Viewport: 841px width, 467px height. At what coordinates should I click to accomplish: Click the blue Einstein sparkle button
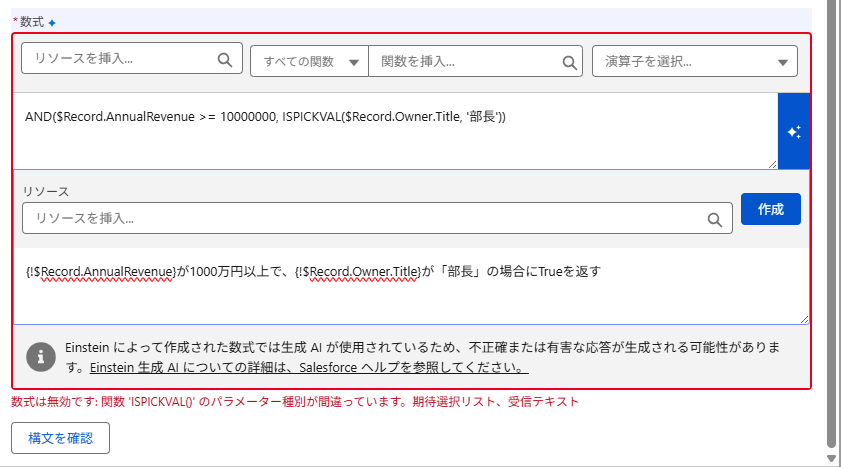click(793, 131)
